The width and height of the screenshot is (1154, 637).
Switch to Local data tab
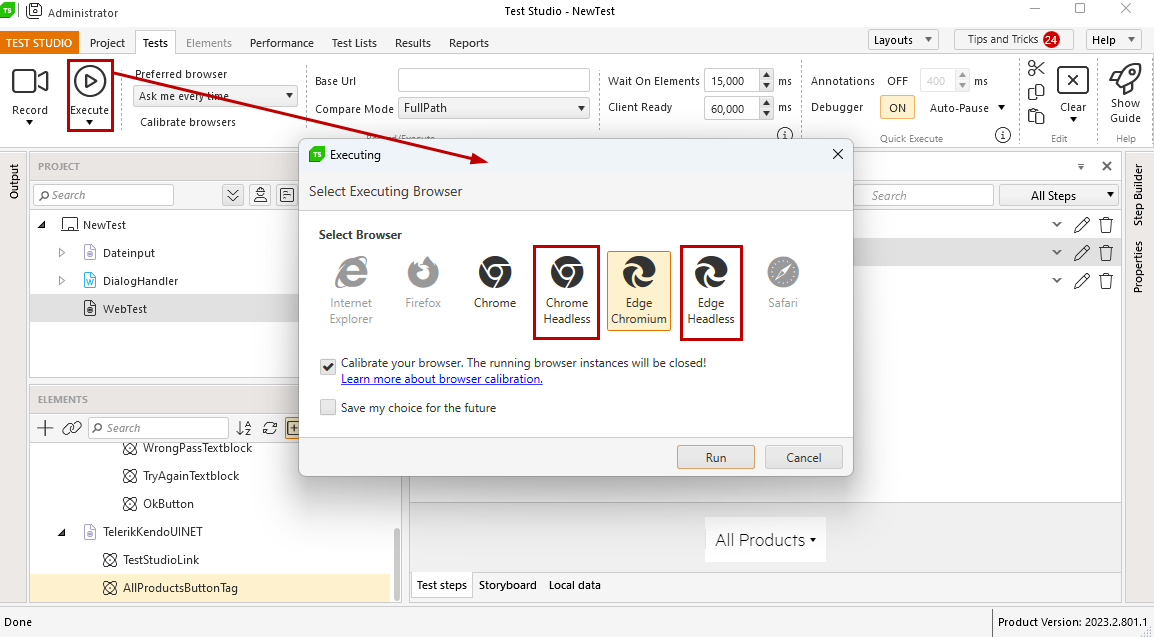(575, 586)
